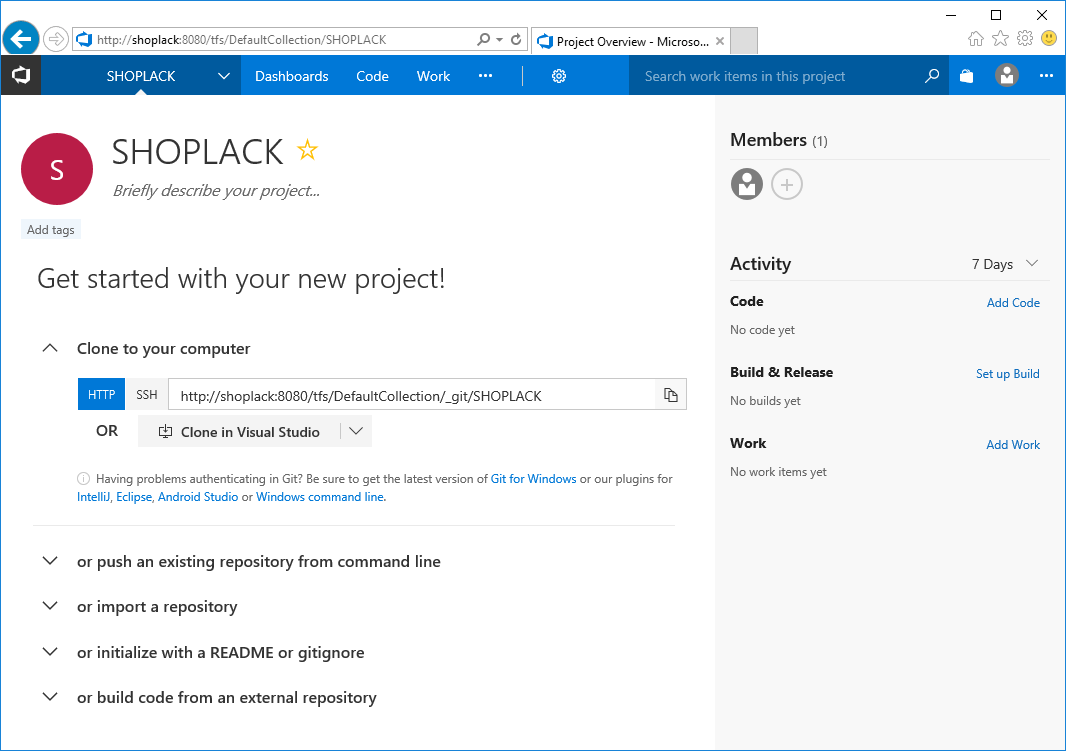1066x751 pixels.
Task: Click the address bar search icon
Action: pyautogui.click(x=483, y=39)
